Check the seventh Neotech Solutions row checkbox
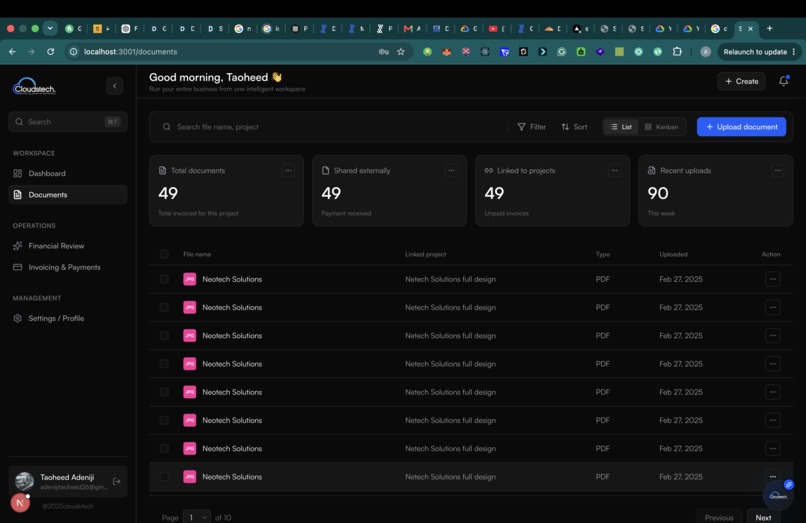Viewport: 806px width, 523px height. (164, 449)
